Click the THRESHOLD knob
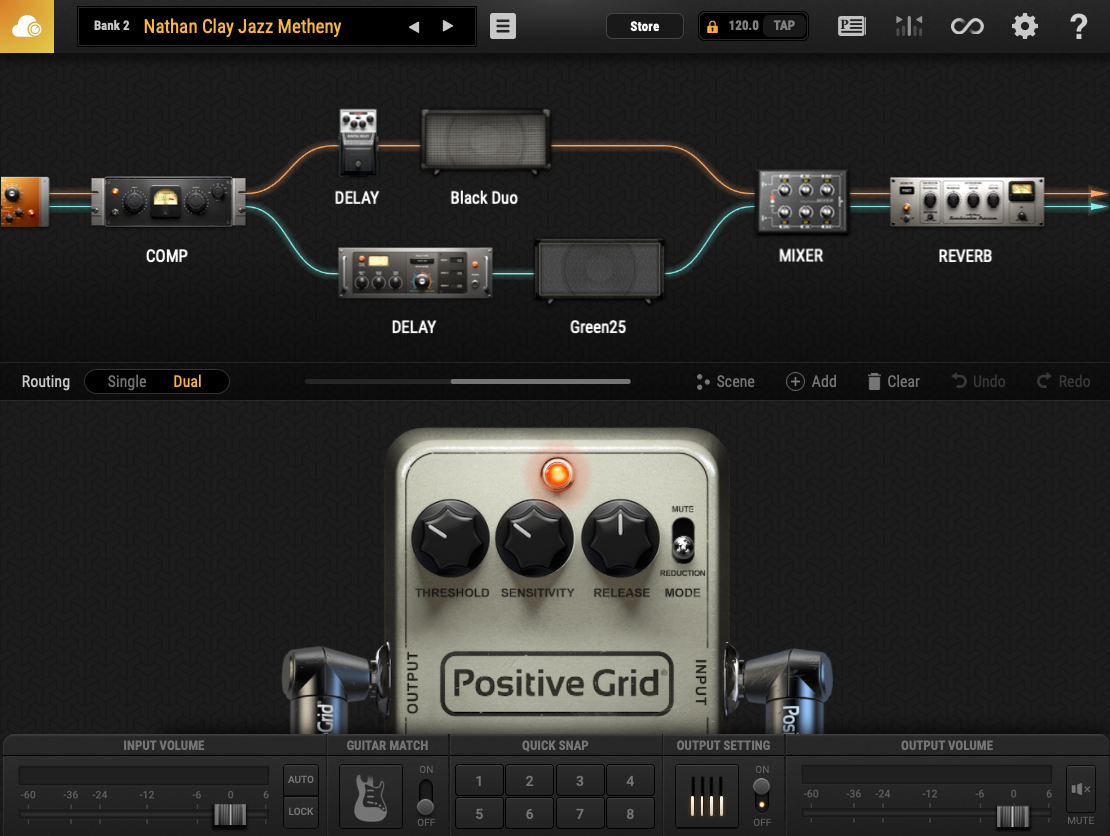Screen dimensions: 1110x836 (450, 539)
